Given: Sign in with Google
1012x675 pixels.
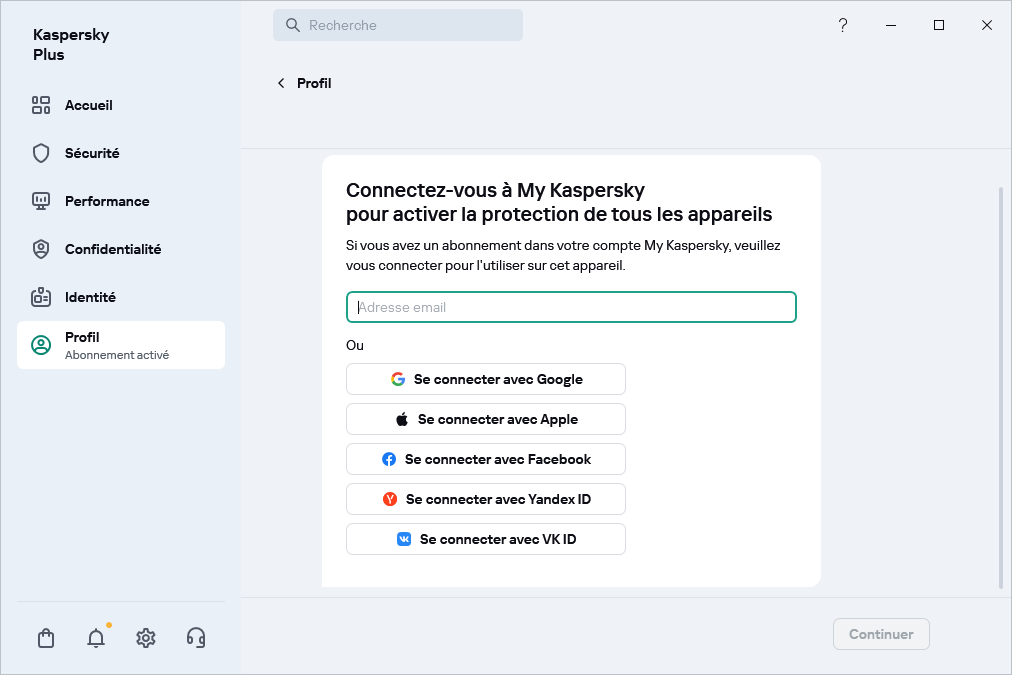Looking at the screenshot, I should [x=485, y=379].
